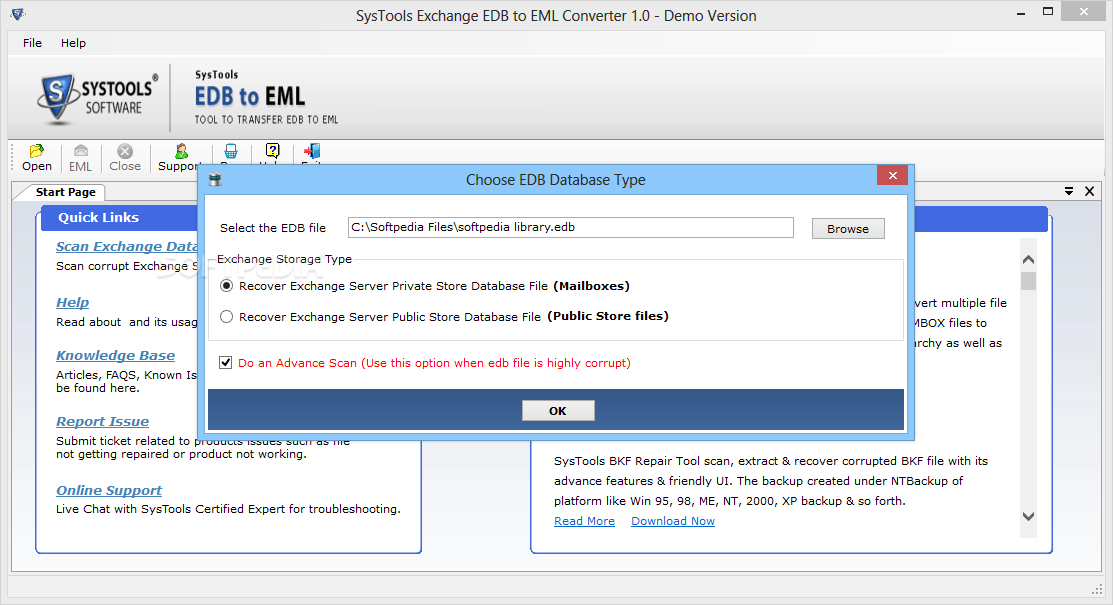The width and height of the screenshot is (1113, 605).
Task: Select Private Store Database File (Mailboxes) radio
Action: (x=226, y=285)
